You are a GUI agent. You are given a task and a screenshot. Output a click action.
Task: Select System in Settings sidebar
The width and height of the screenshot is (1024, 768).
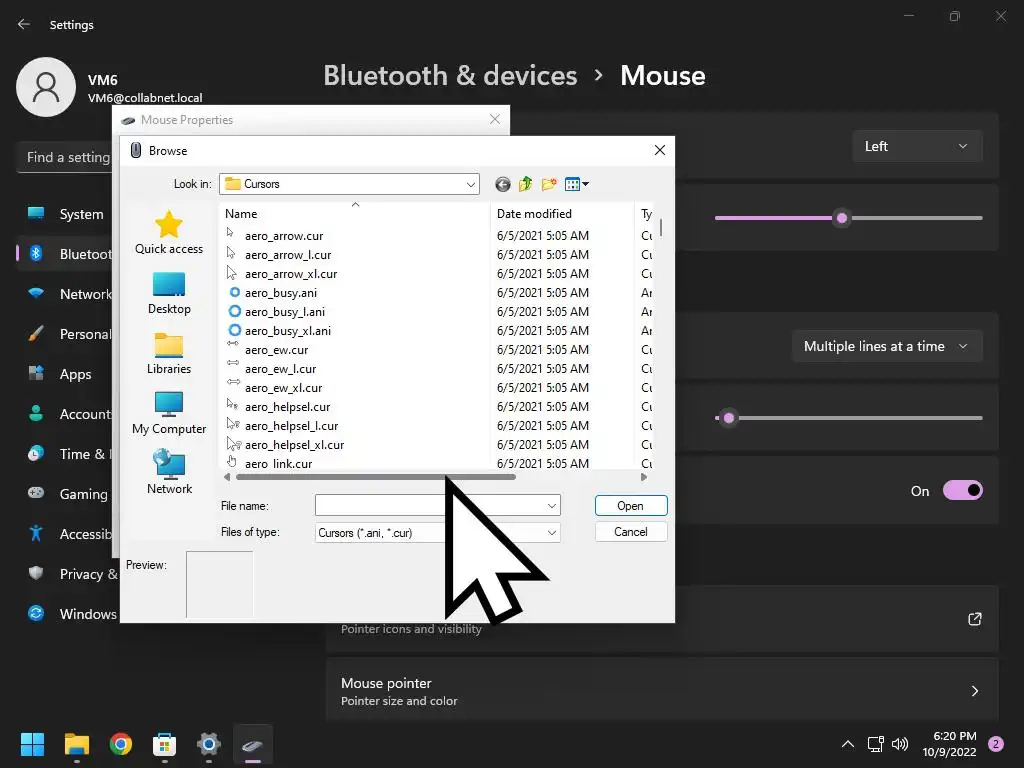coord(65,214)
